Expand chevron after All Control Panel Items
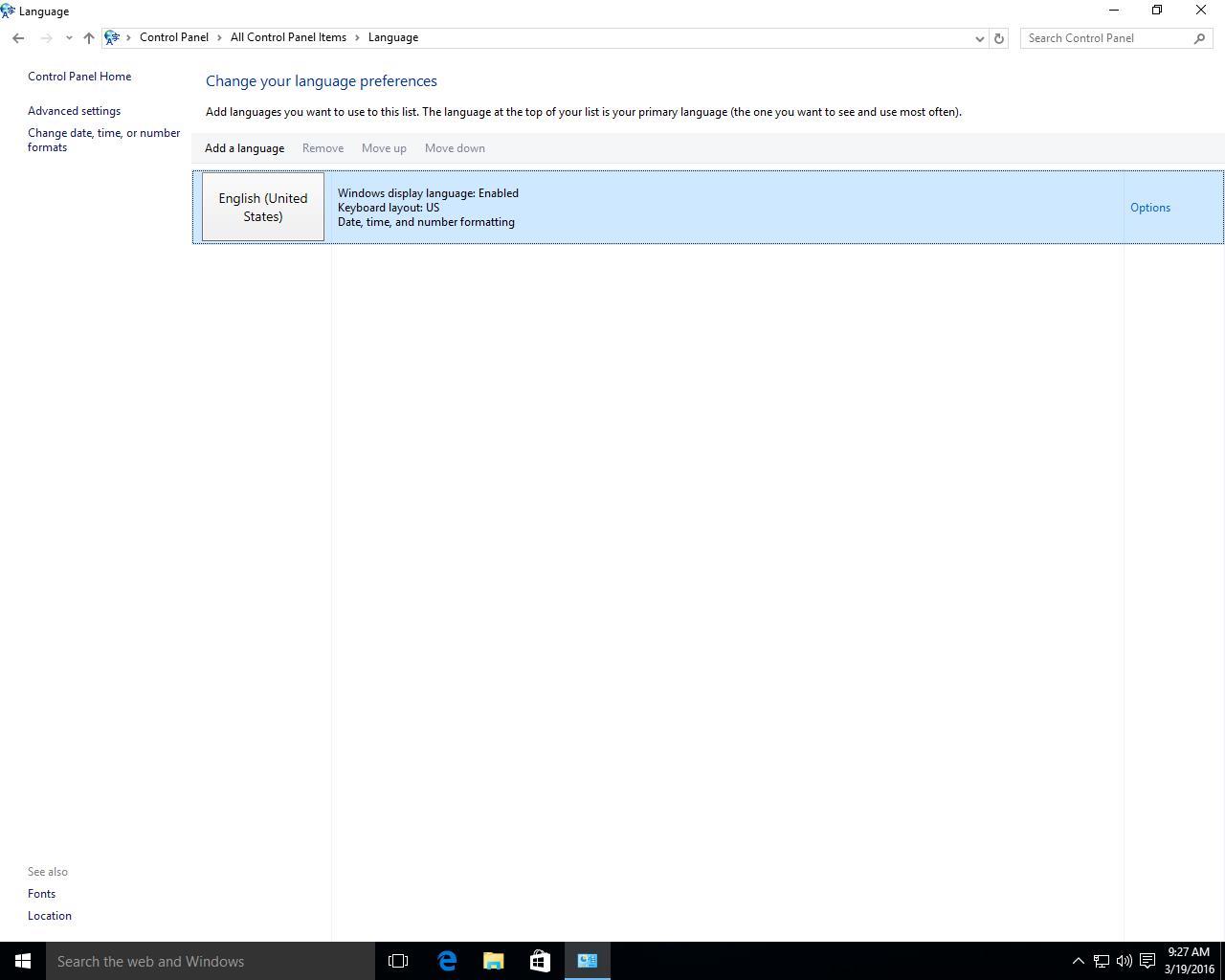 (357, 37)
